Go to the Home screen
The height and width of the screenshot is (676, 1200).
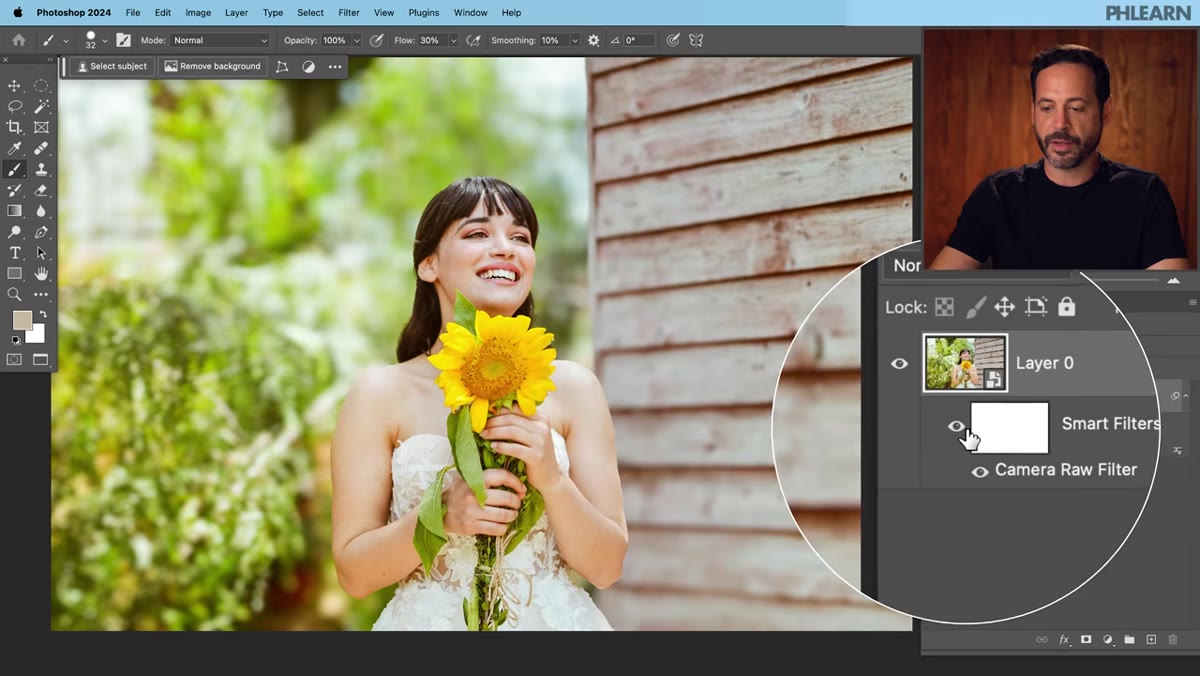18,40
